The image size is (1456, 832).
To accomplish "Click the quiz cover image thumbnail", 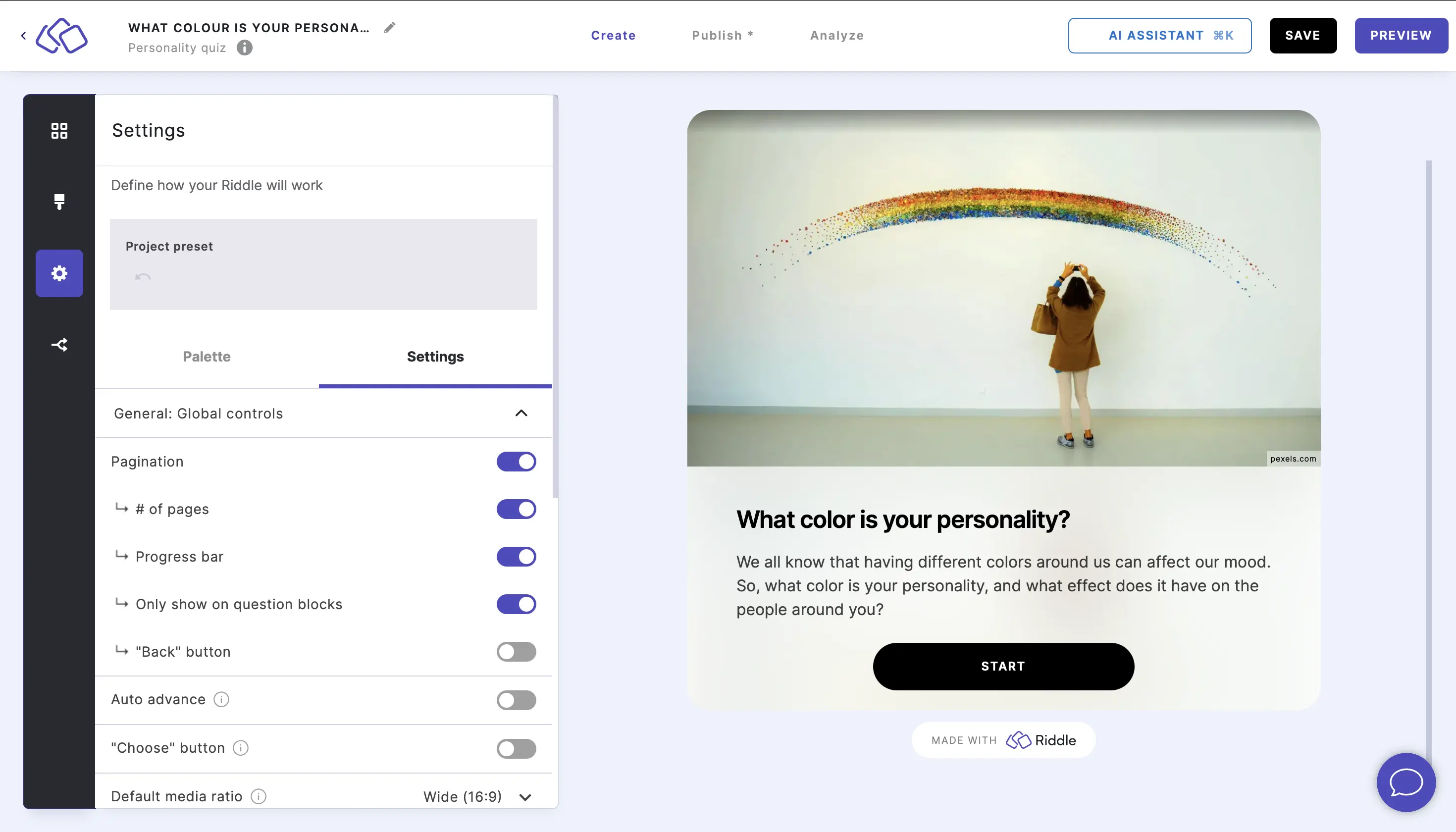I will pyautogui.click(x=1003, y=288).
